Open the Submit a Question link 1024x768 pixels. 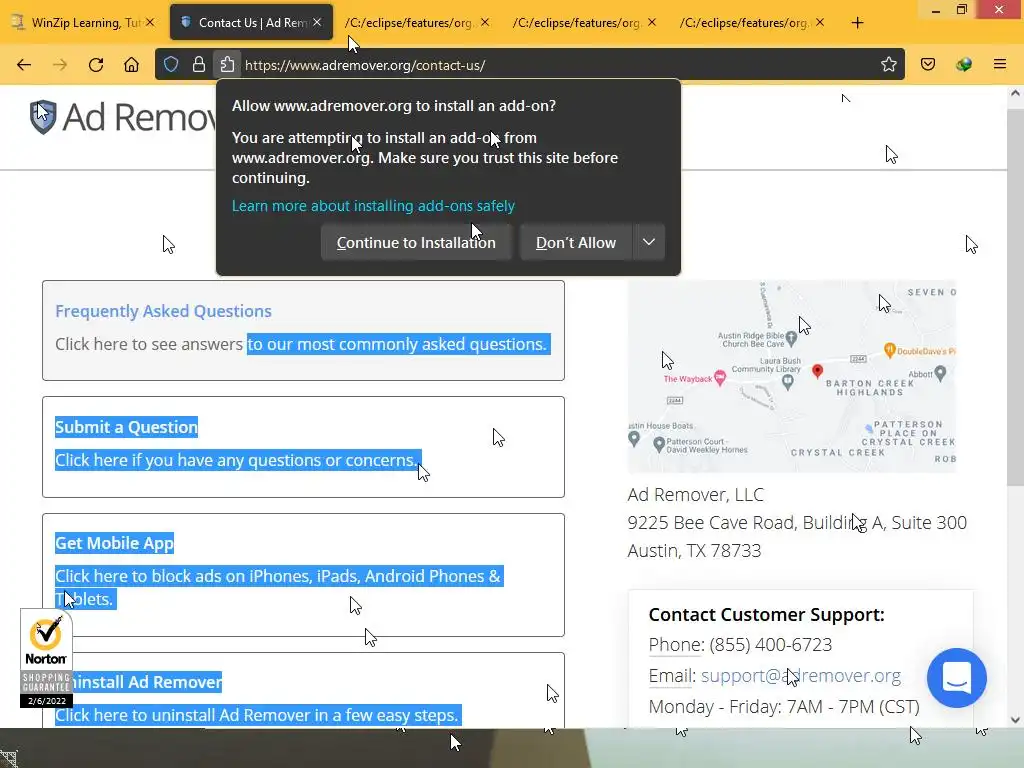coord(127,427)
